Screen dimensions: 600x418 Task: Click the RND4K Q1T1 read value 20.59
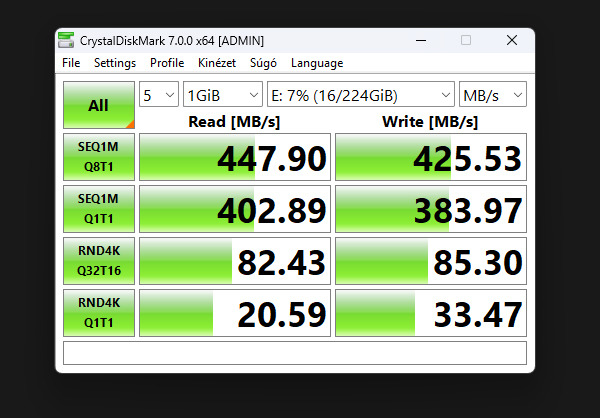click(x=235, y=313)
